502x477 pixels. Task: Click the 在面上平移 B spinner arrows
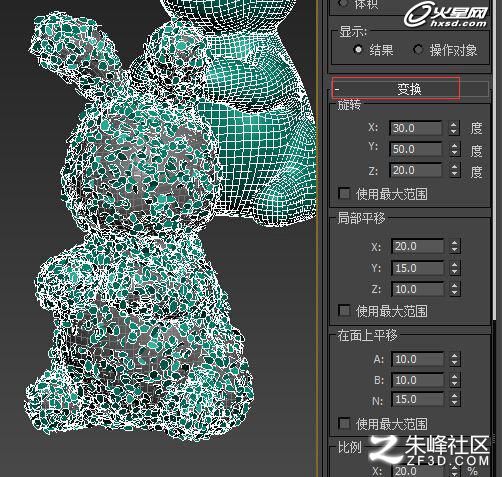click(x=455, y=380)
